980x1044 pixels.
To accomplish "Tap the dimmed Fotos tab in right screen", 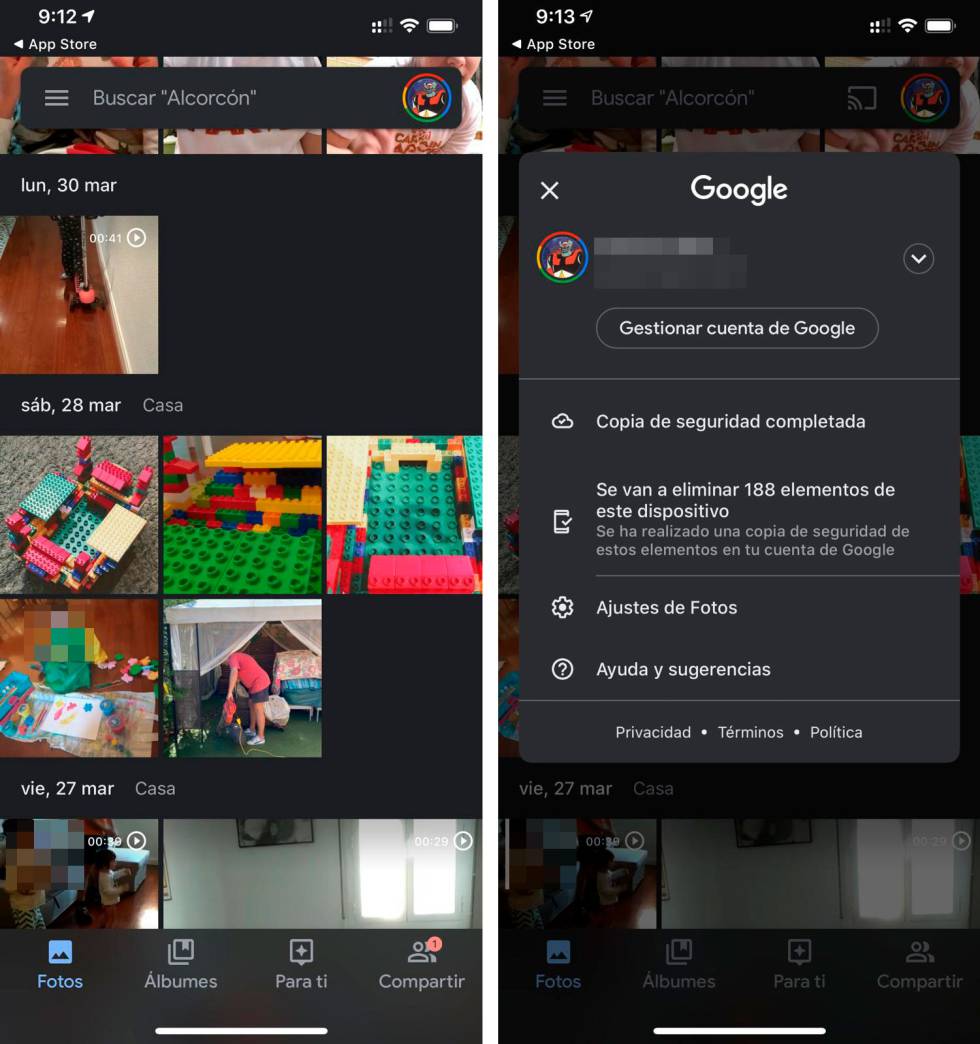I will coord(558,965).
